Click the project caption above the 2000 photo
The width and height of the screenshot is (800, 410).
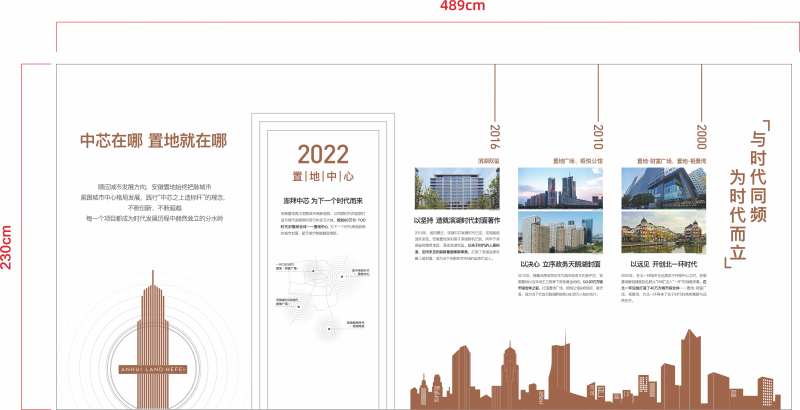671,161
